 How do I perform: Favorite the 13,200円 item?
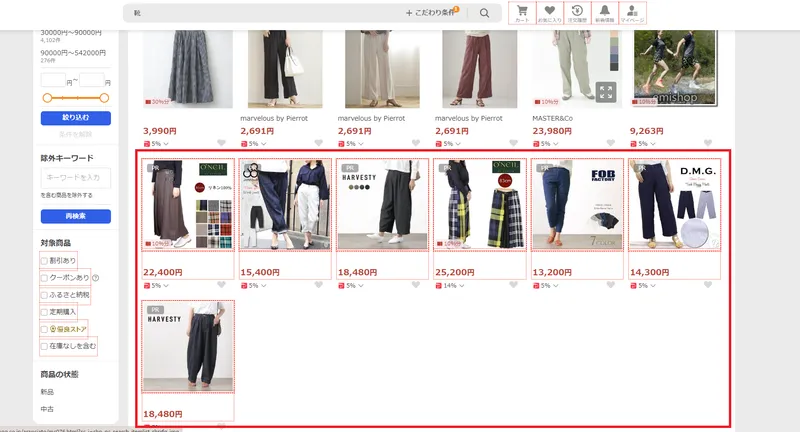click(611, 285)
